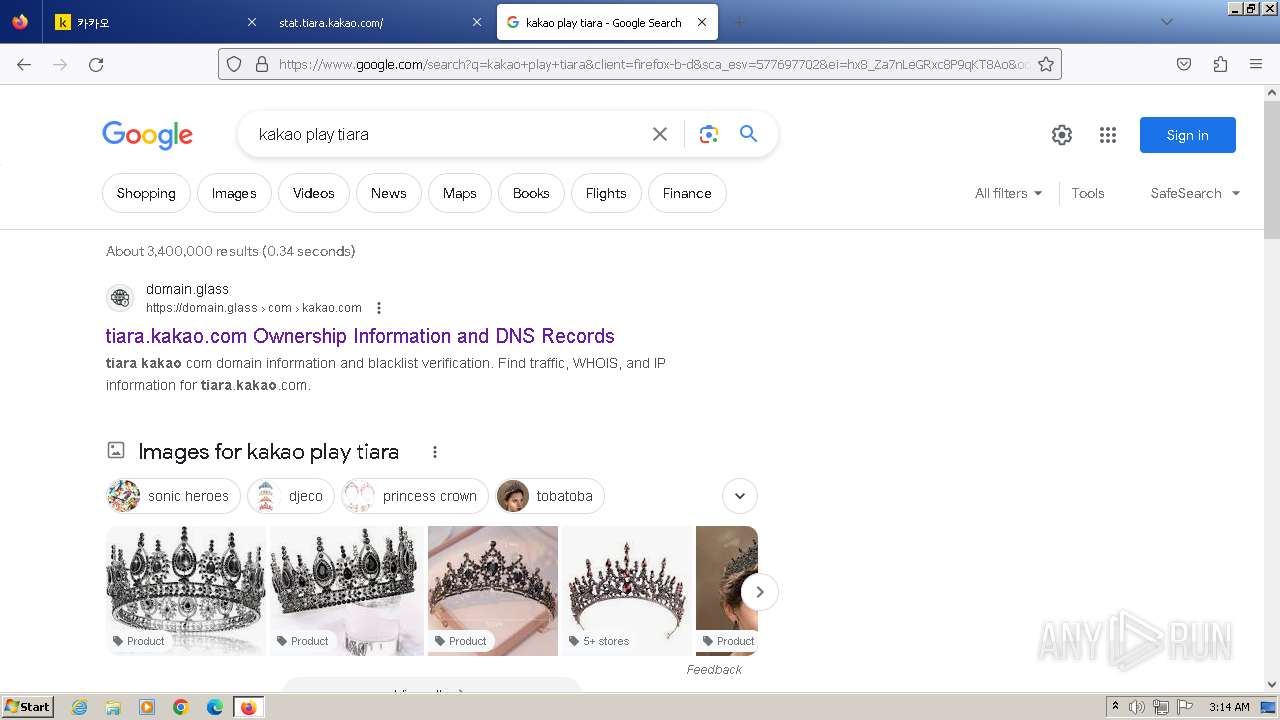
Task: Go to Google homepage via logo
Action: coord(147,135)
